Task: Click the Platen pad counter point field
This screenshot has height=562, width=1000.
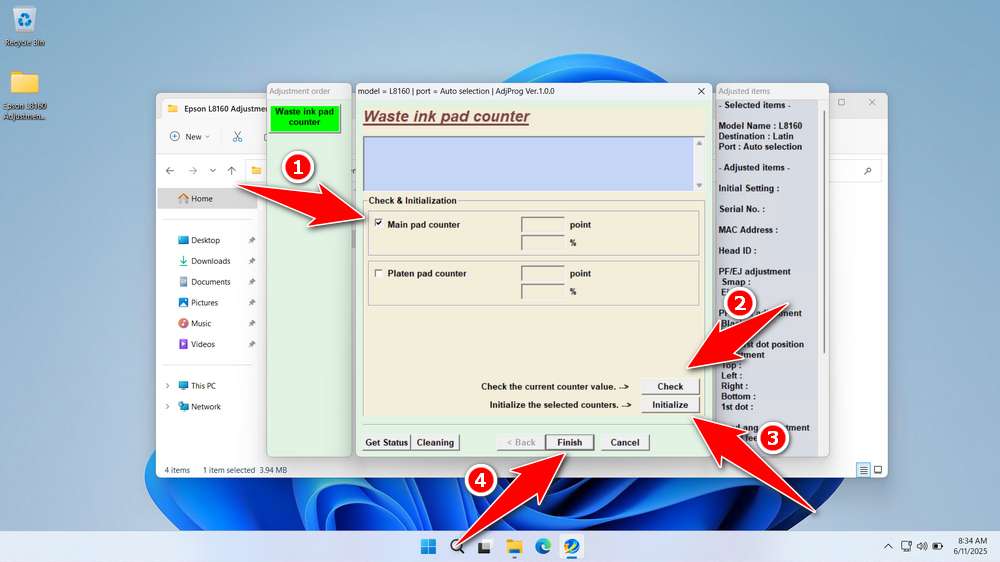Action: coord(542,273)
